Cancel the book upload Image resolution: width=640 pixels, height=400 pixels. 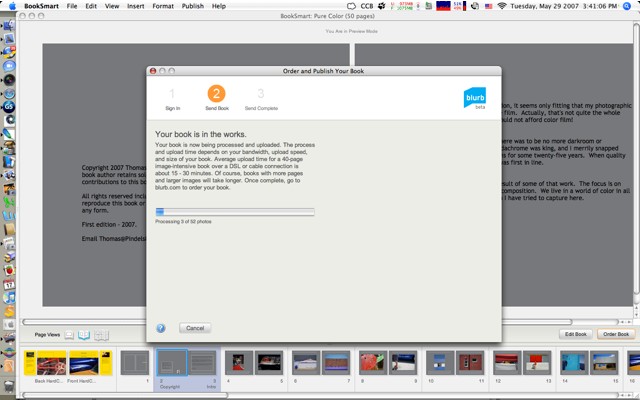pyautogui.click(x=195, y=328)
